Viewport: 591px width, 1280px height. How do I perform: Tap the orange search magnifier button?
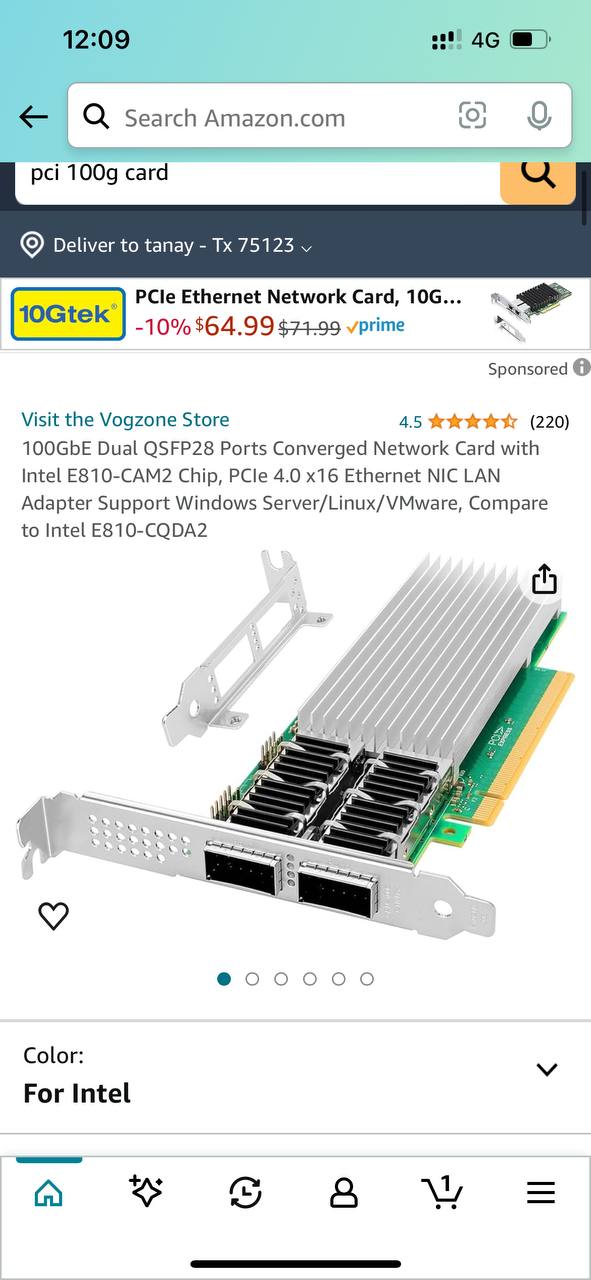tap(538, 175)
